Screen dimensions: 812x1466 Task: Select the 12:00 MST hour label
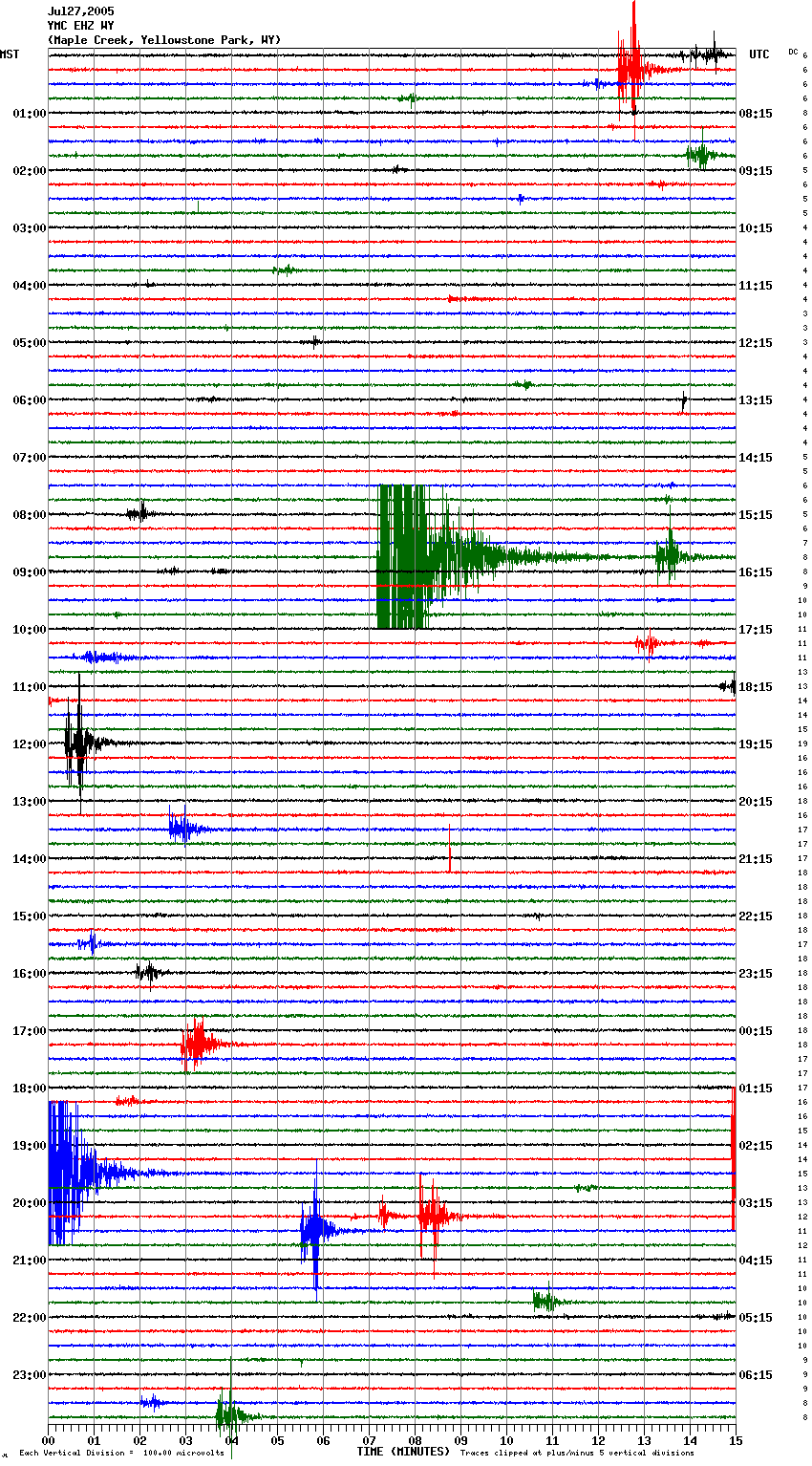click(x=30, y=744)
